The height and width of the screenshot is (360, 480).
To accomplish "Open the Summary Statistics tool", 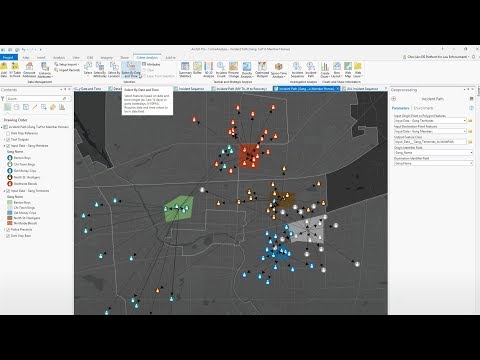I will pos(185,69).
